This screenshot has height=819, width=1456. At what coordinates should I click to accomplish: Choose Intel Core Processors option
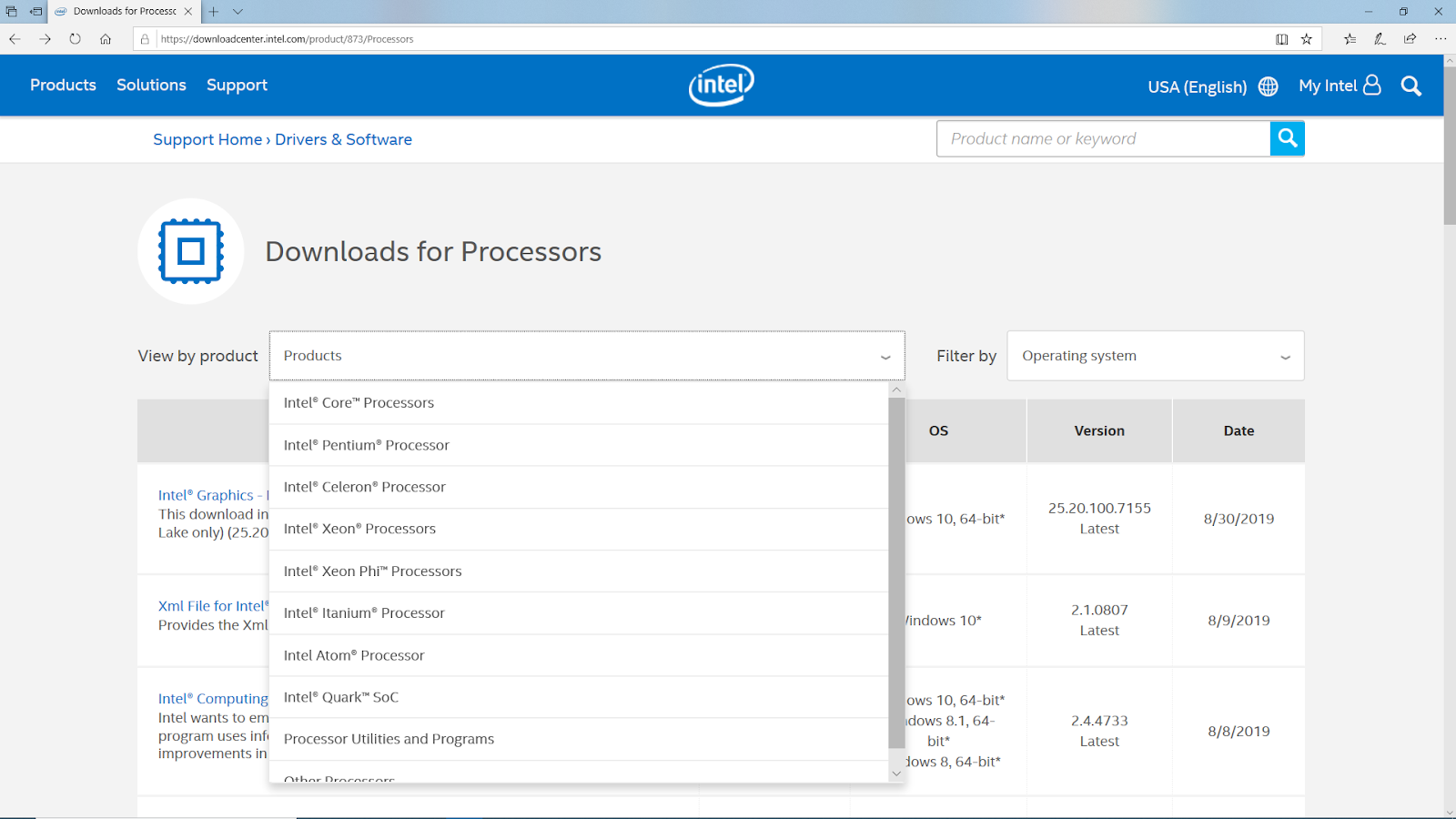pyautogui.click(x=359, y=403)
